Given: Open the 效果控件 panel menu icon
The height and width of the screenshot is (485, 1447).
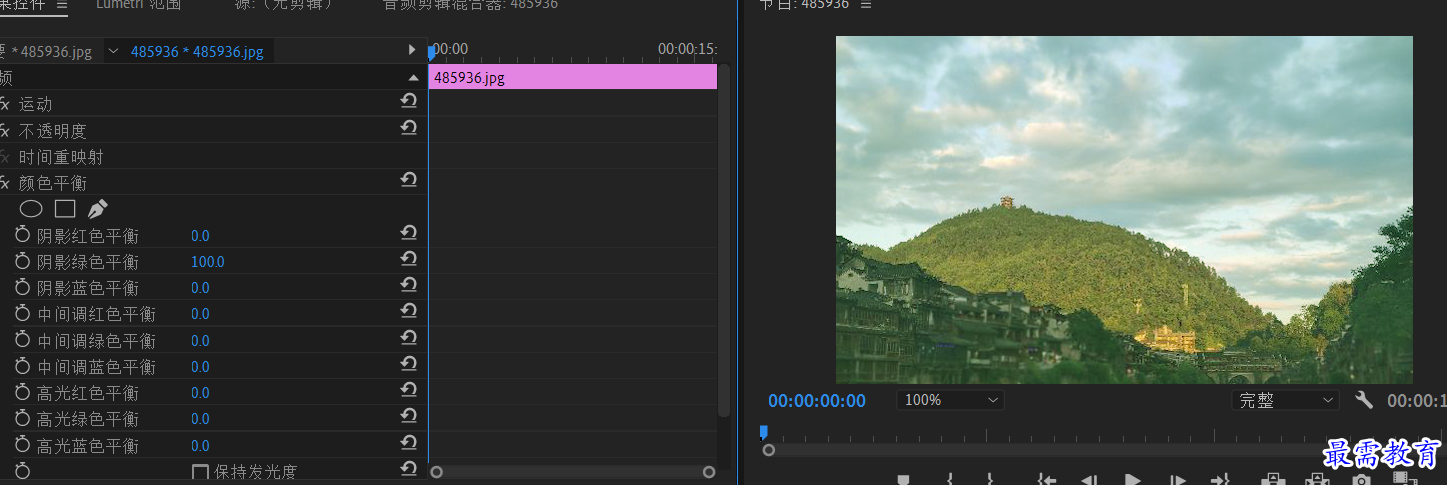Looking at the screenshot, I should click(x=62, y=5).
